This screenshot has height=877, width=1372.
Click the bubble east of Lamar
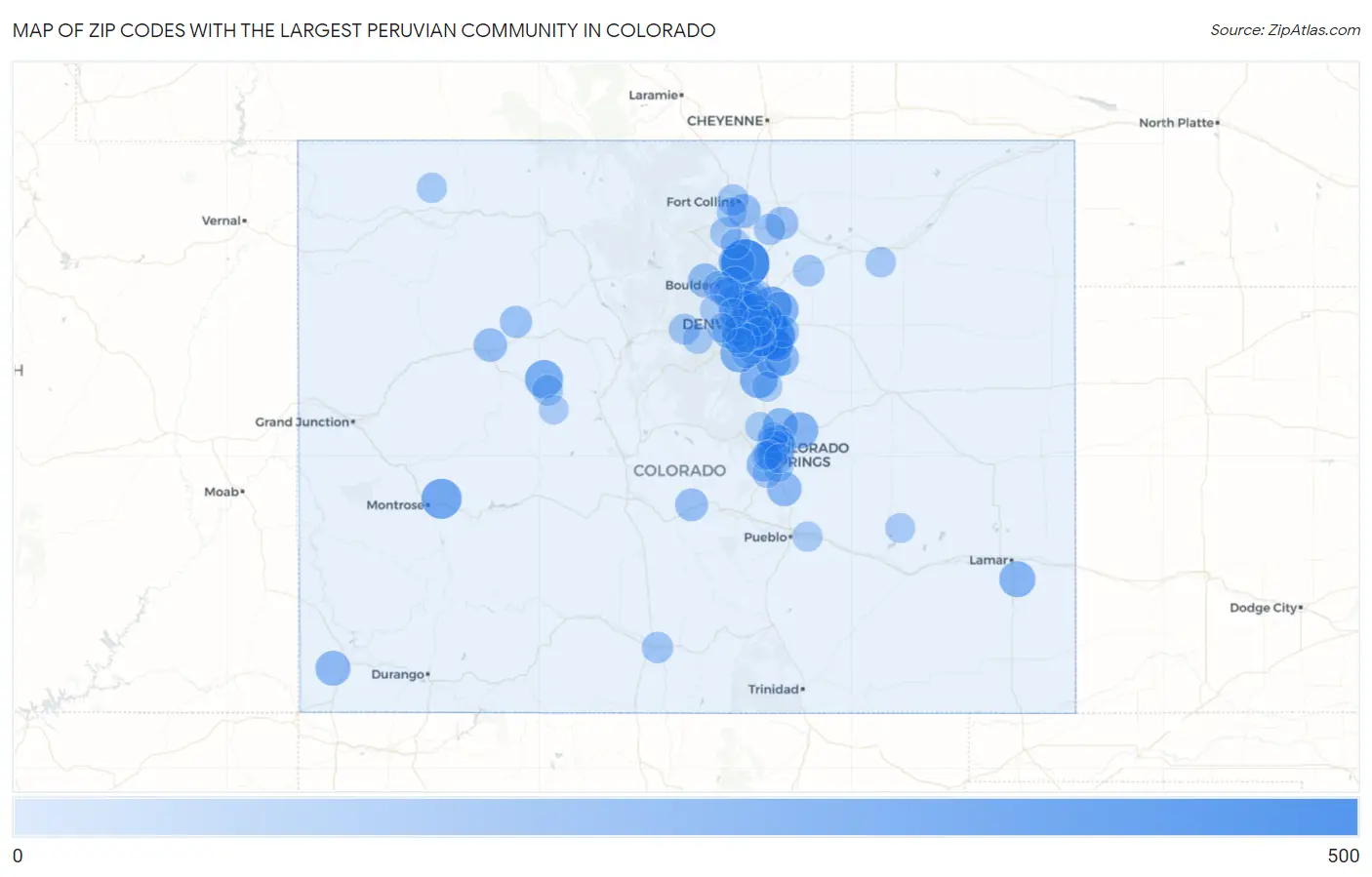1017,579
